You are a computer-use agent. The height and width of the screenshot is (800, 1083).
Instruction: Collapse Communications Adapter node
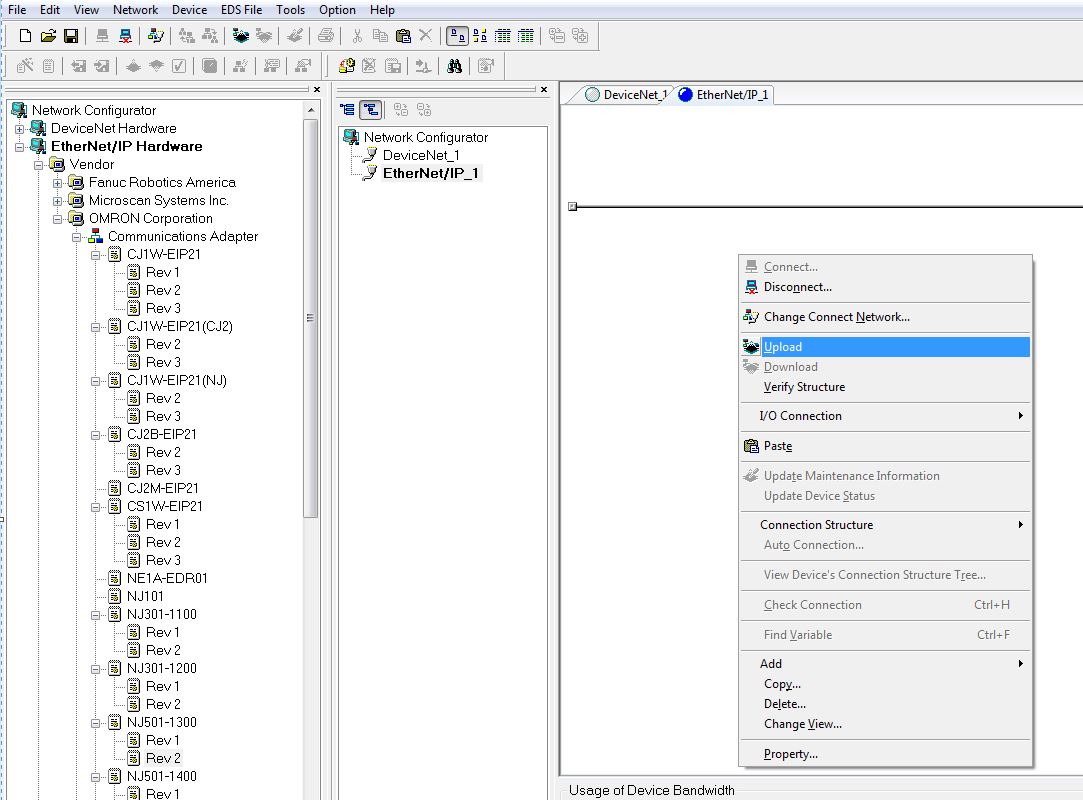(x=77, y=237)
